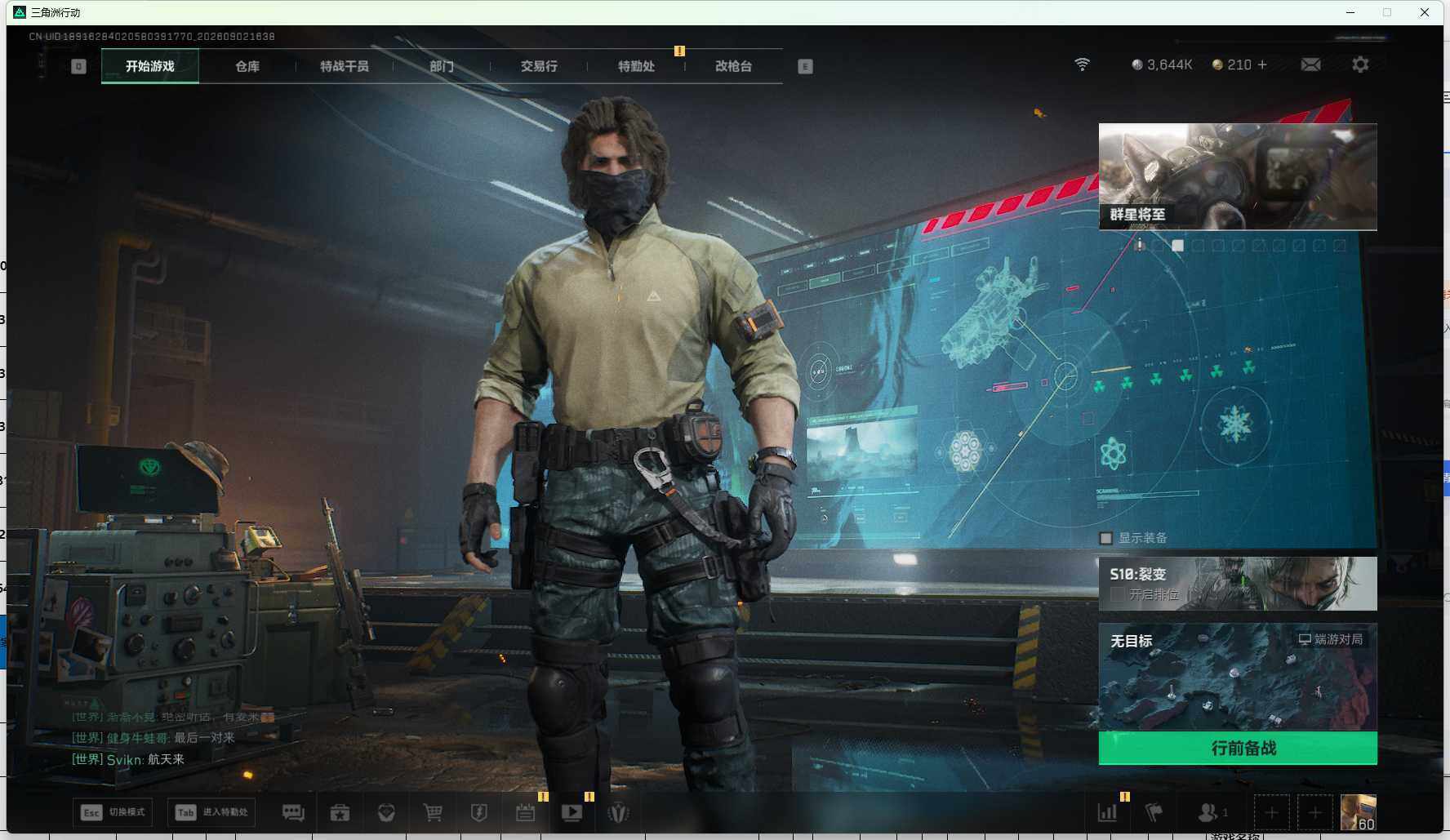This screenshot has width=1450, height=840.
Task: Switch to the 仓库 tab
Action: pos(247,66)
